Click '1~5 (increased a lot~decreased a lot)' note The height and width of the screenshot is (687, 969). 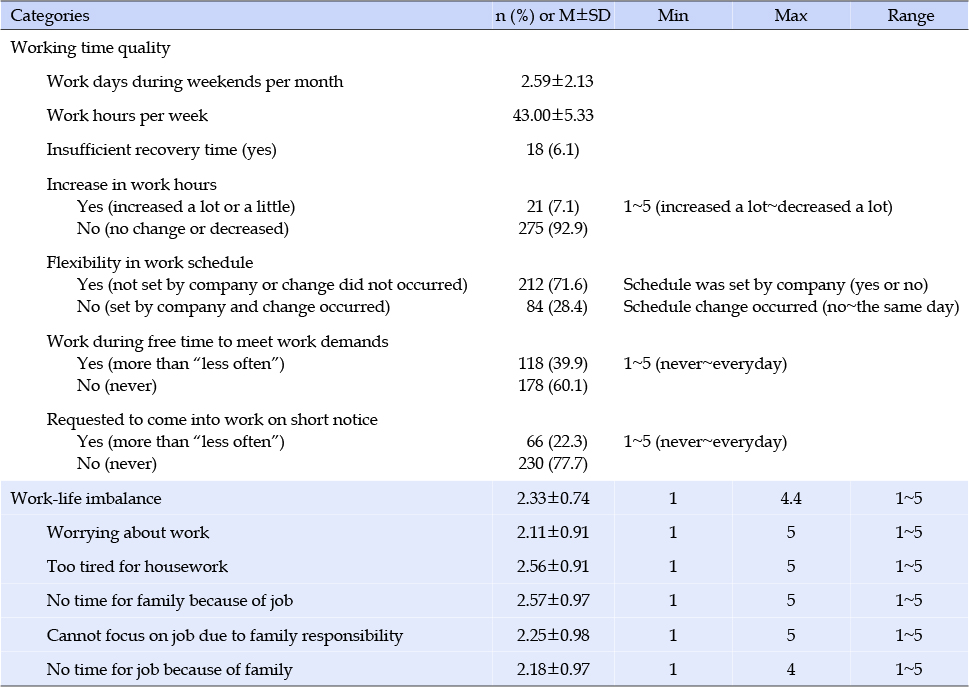tap(758, 207)
